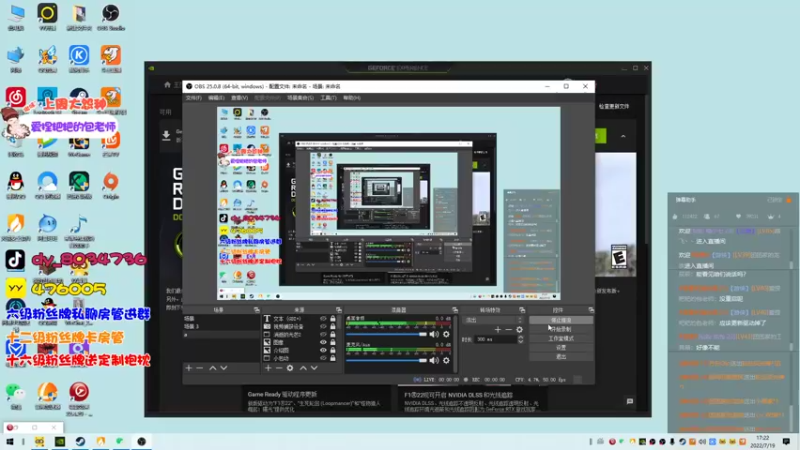Open WeChat desktop shortcut icon

16,396
